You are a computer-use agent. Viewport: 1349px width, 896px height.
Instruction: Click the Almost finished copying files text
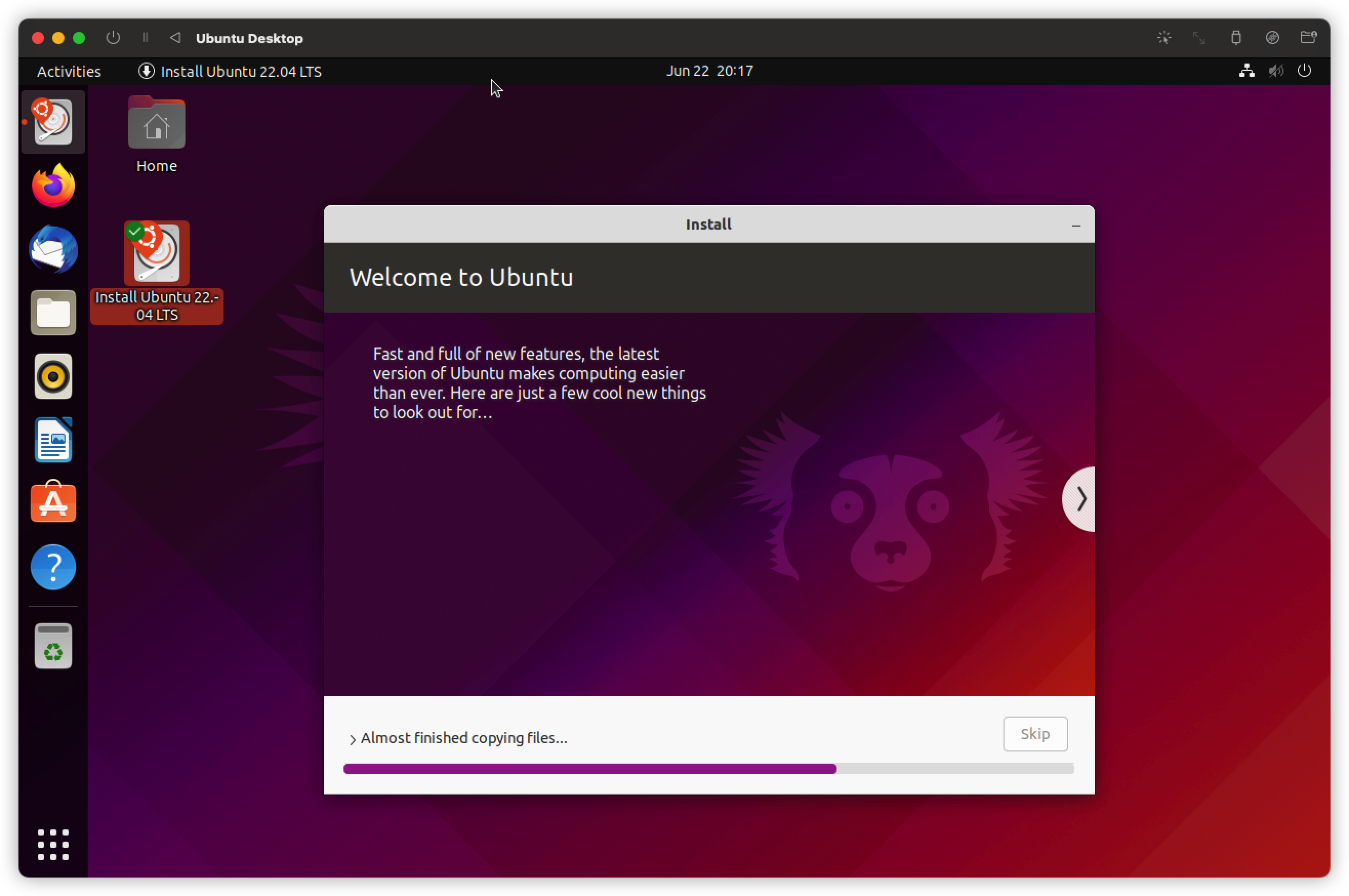click(x=464, y=738)
